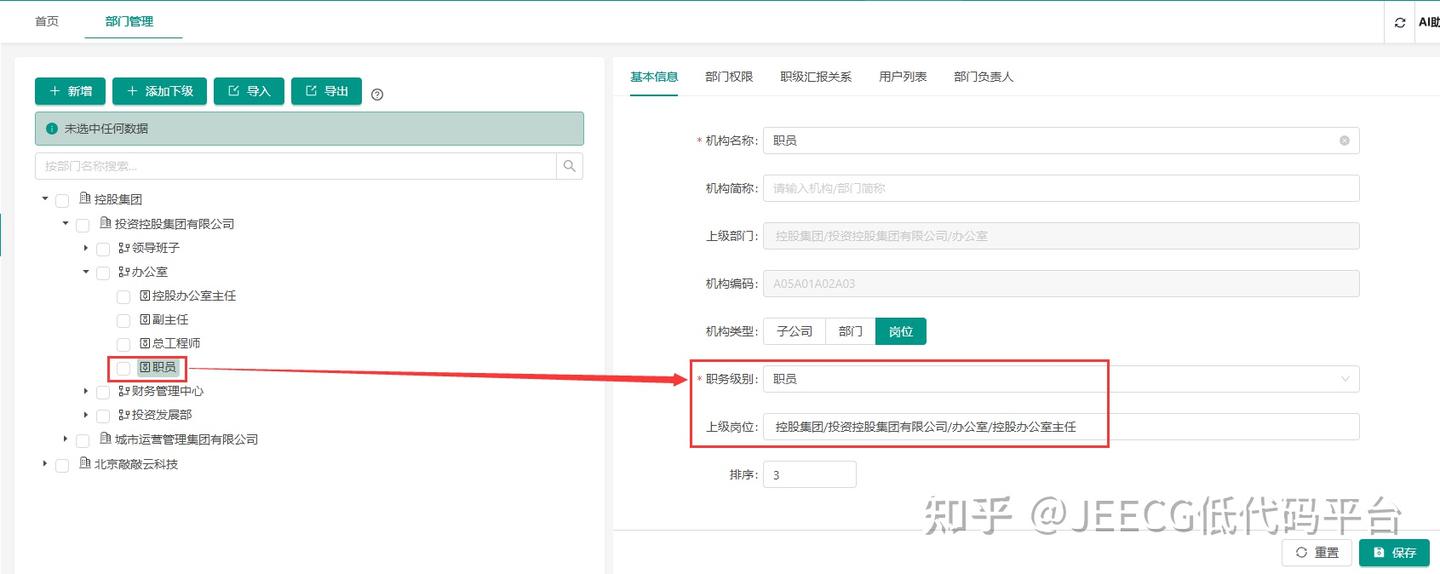This screenshot has width=1440, height=574.
Task: Click the position icon beside 副主任
Action: pos(144,320)
